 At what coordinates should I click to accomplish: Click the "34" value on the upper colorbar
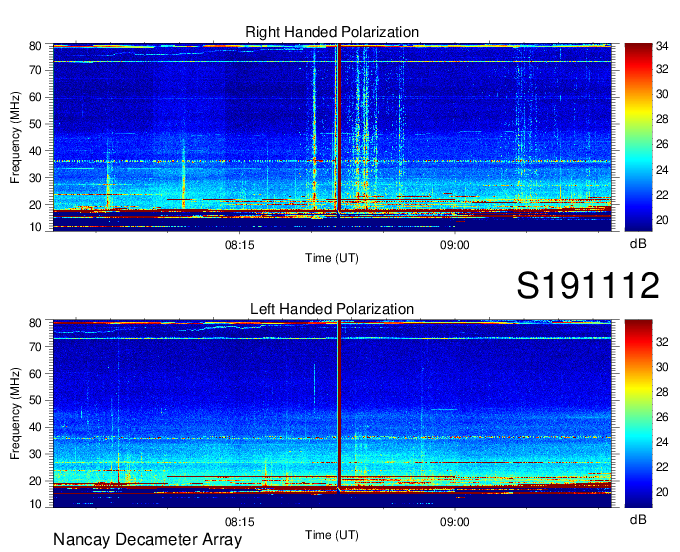click(x=662, y=46)
